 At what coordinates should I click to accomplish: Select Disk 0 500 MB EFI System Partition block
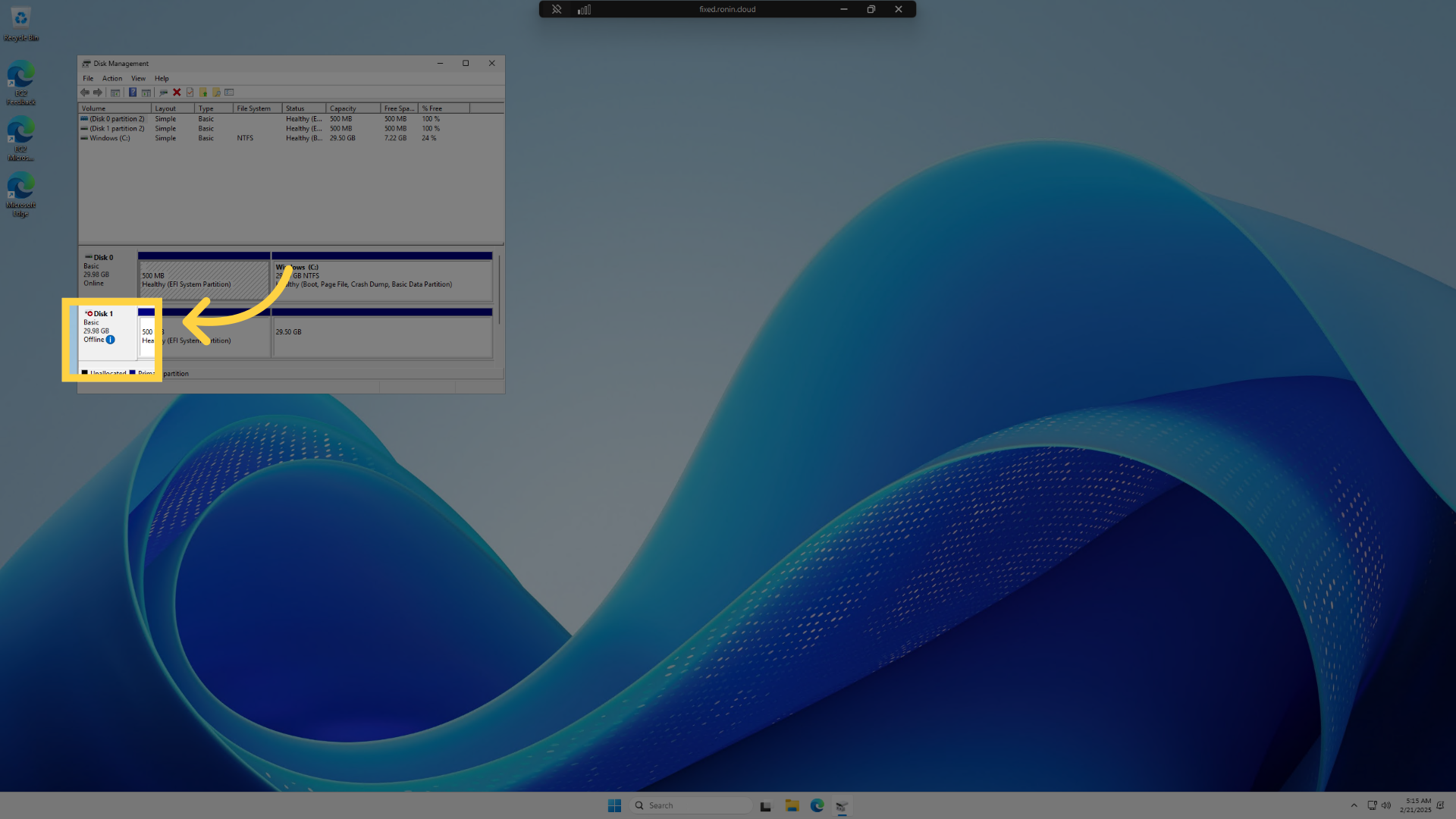point(204,277)
